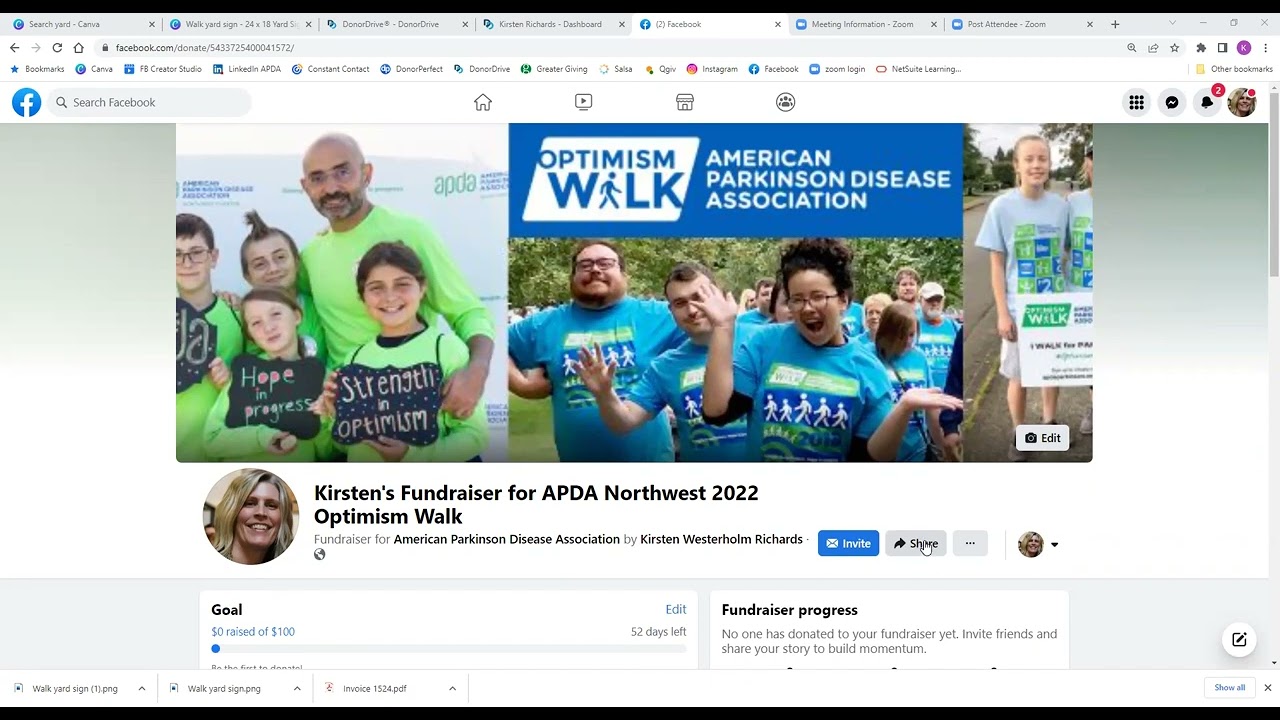Open the three-dot more options button

pos(970,543)
